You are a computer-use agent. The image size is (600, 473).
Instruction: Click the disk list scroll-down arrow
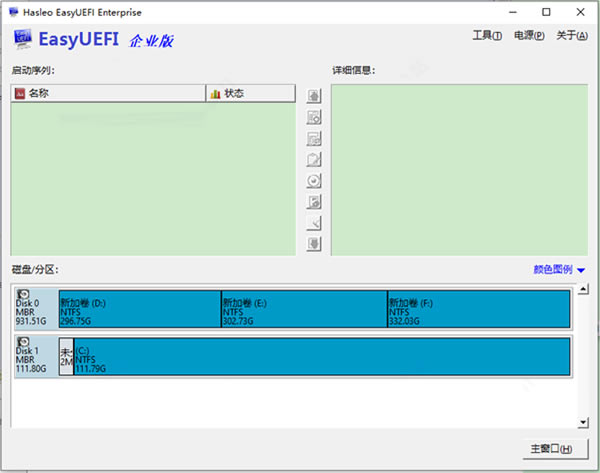[583, 422]
